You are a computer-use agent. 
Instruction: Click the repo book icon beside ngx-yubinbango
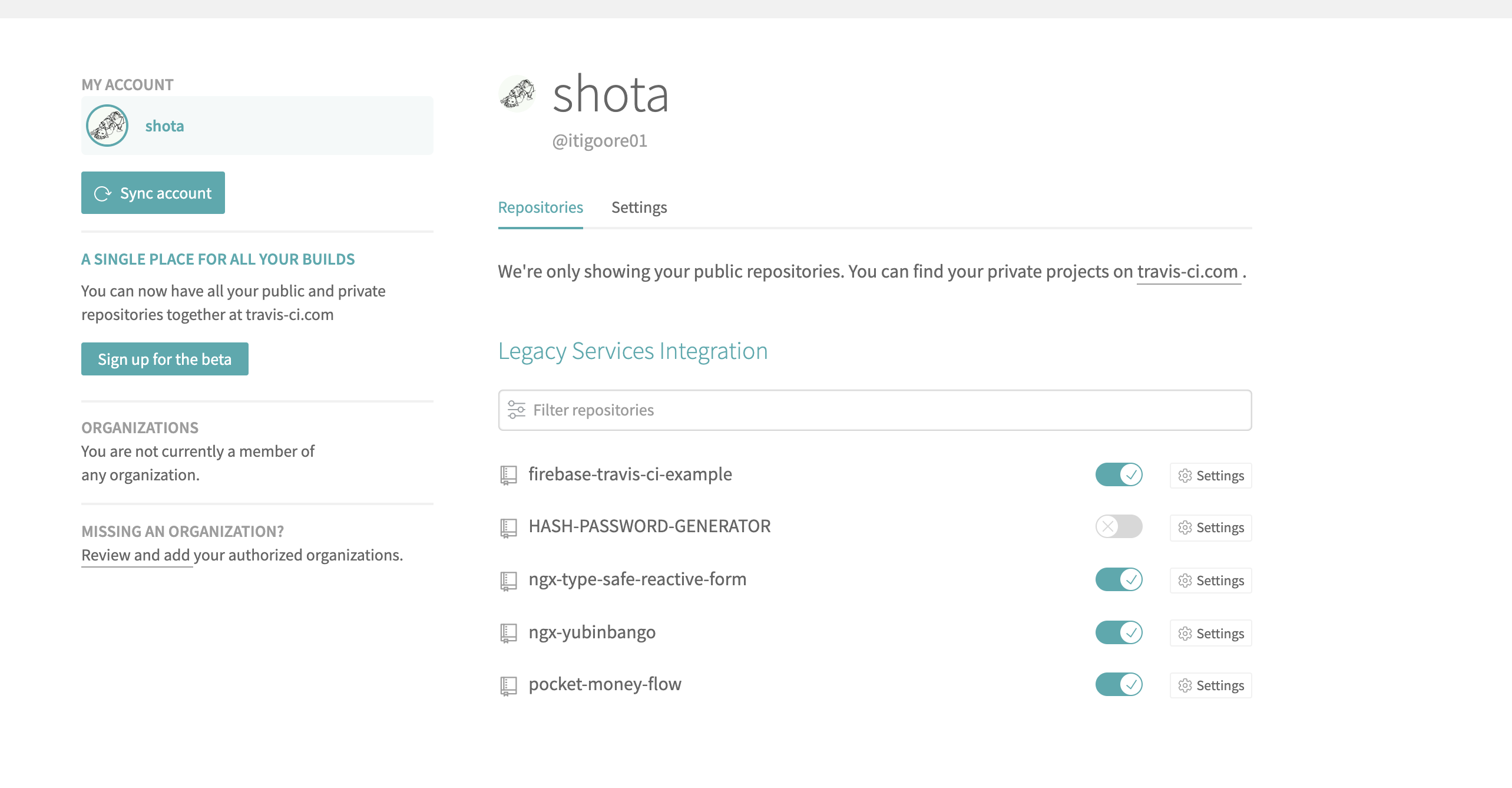[x=508, y=633]
